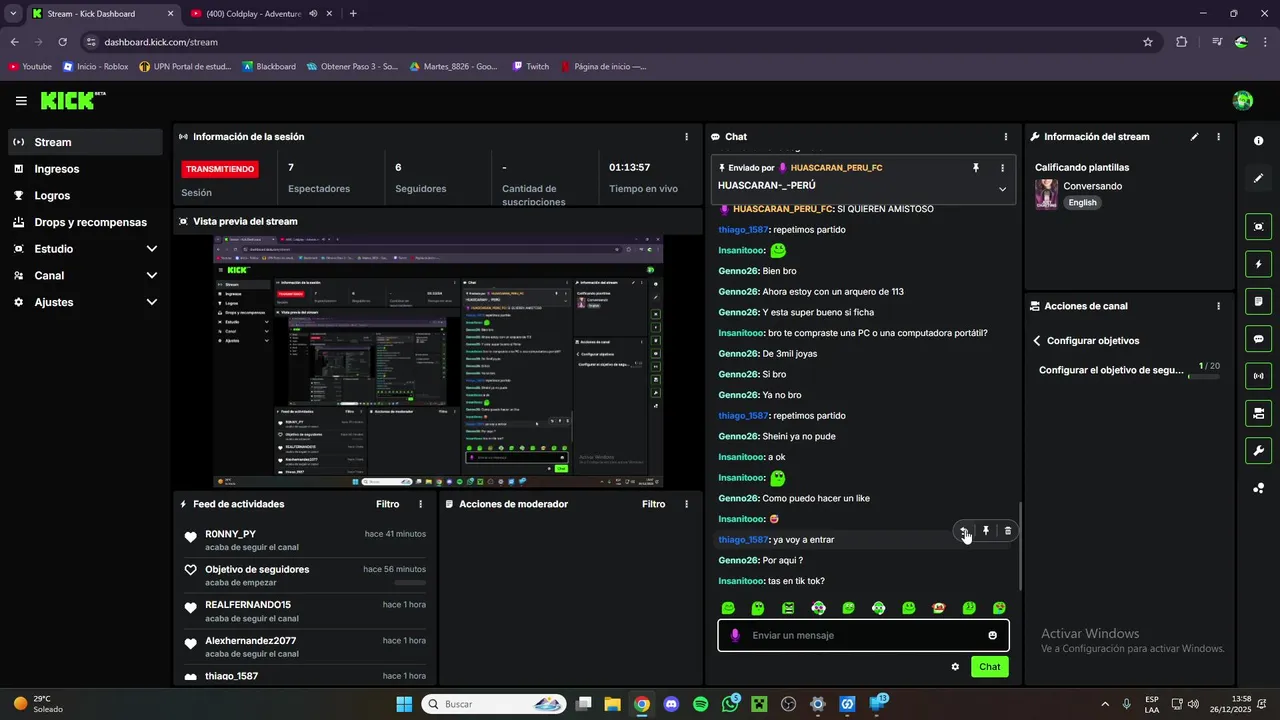Bookmark this page with the star icon
The image size is (1280, 720).
[x=1148, y=42]
